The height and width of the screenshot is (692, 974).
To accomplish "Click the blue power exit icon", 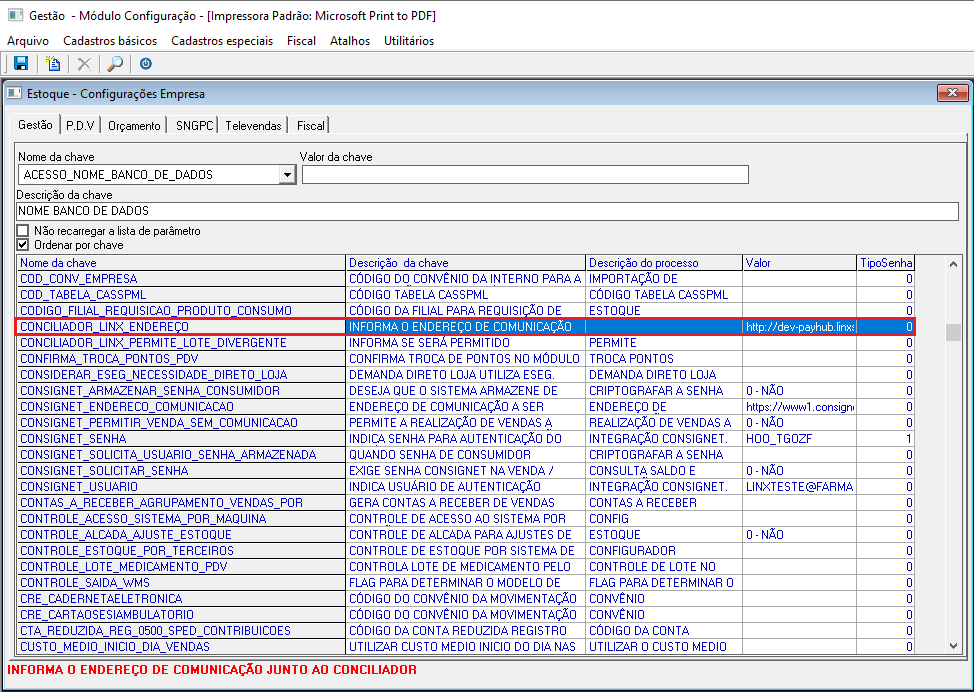I will 146,64.
